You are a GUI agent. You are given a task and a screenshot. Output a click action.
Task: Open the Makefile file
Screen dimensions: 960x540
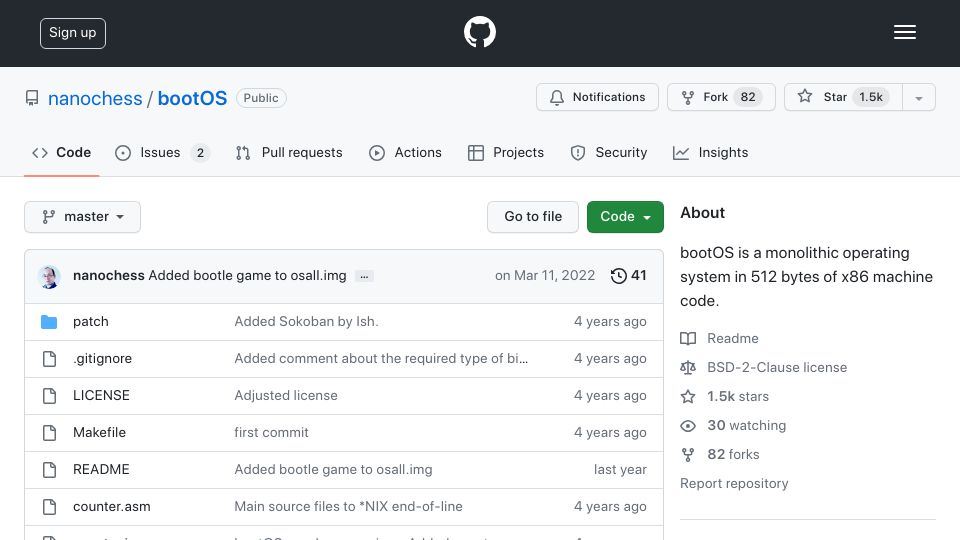[x=99, y=432]
